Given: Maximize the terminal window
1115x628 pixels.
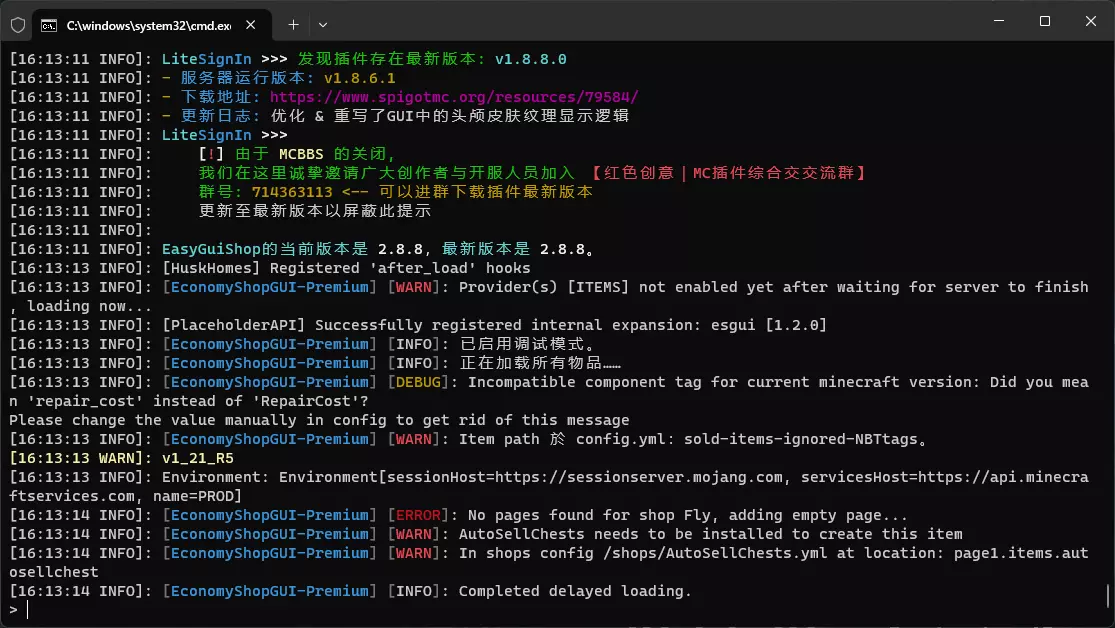Looking at the screenshot, I should [1045, 21].
